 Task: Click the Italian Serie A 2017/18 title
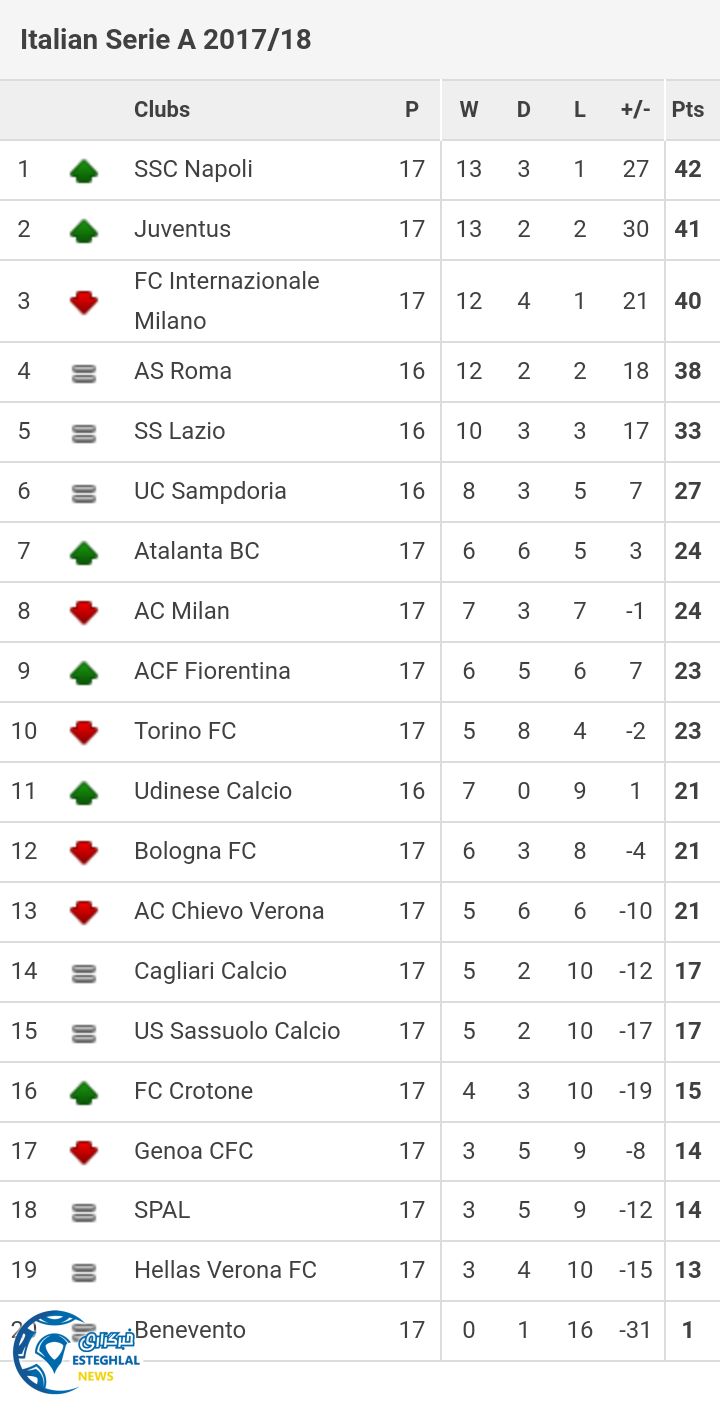click(x=166, y=40)
